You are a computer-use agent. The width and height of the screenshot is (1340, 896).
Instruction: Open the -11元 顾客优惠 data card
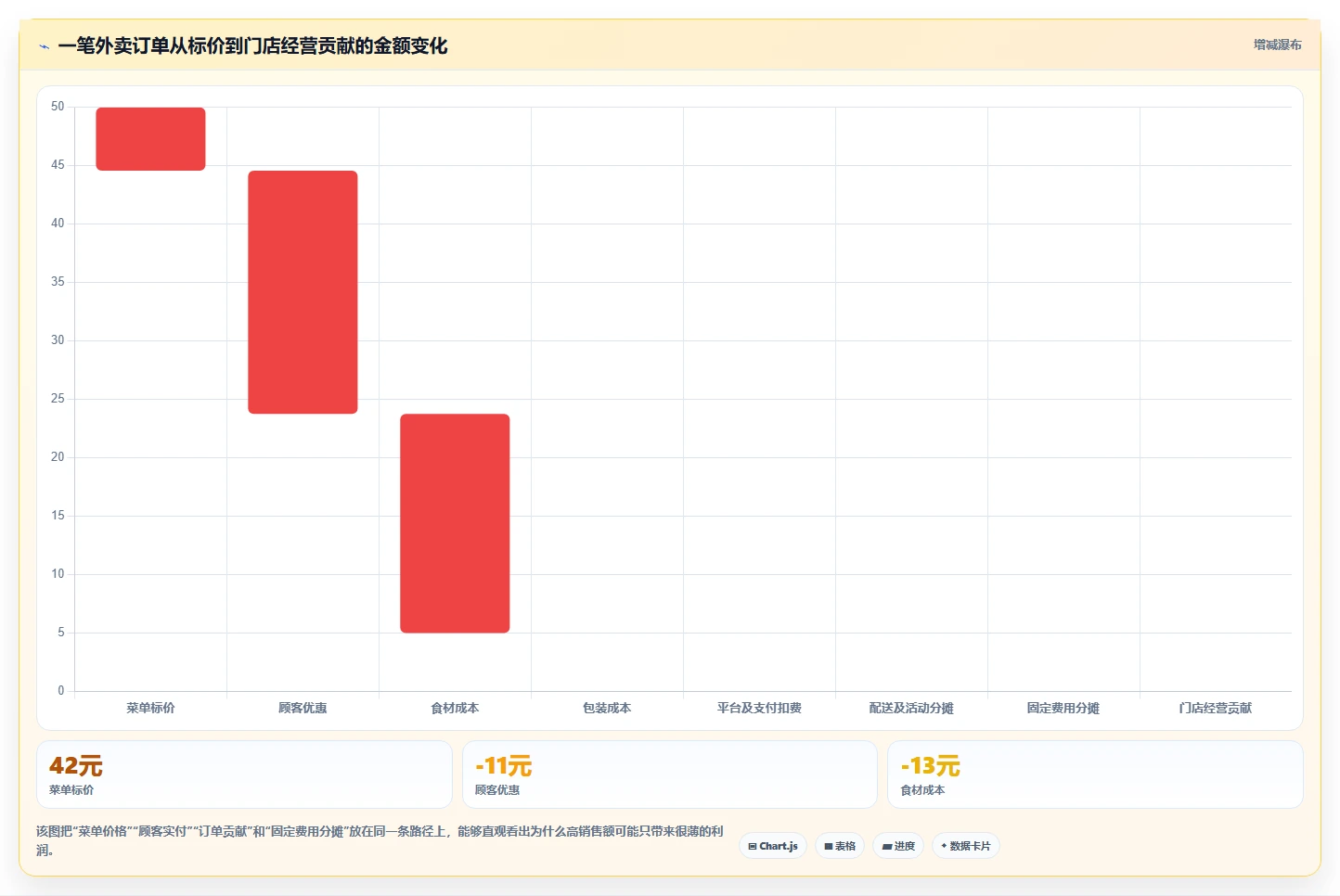[x=670, y=774]
